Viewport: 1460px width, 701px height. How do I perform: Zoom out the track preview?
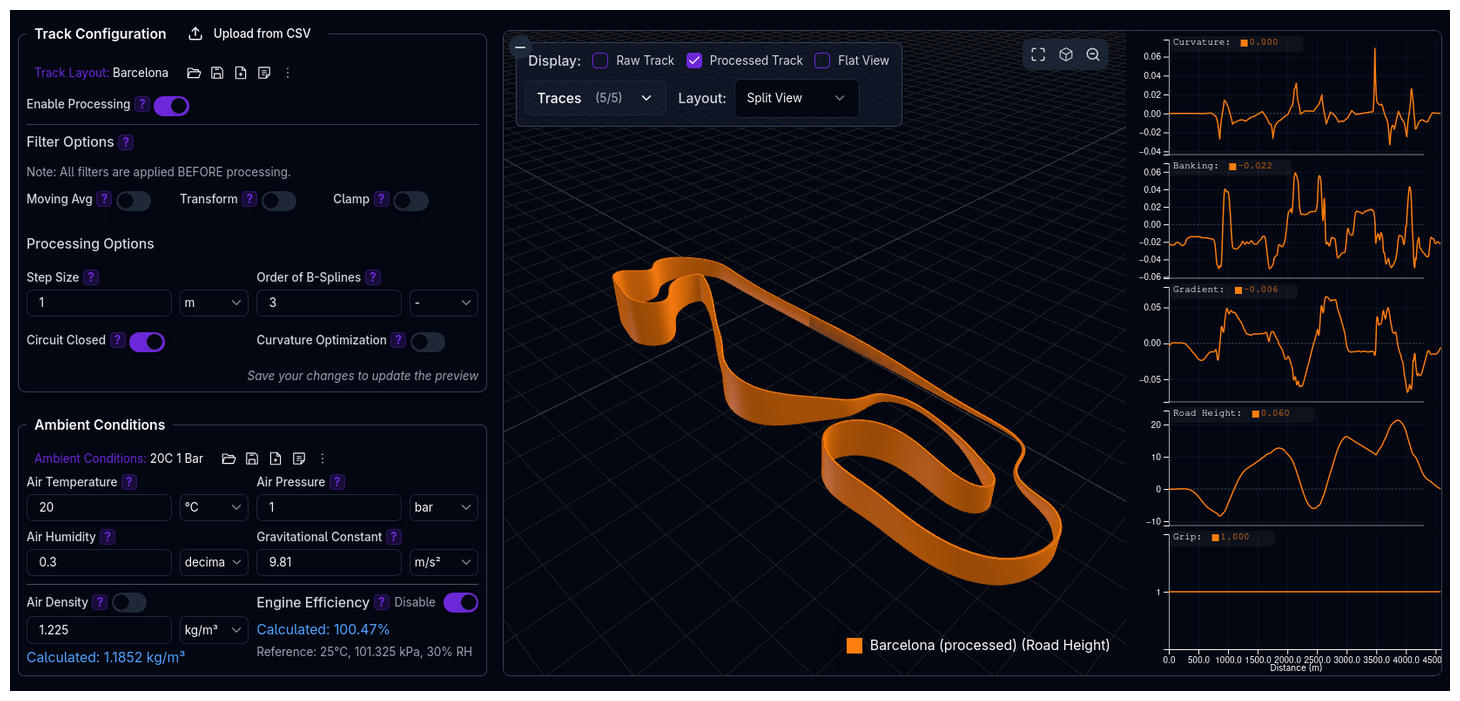coord(1093,54)
